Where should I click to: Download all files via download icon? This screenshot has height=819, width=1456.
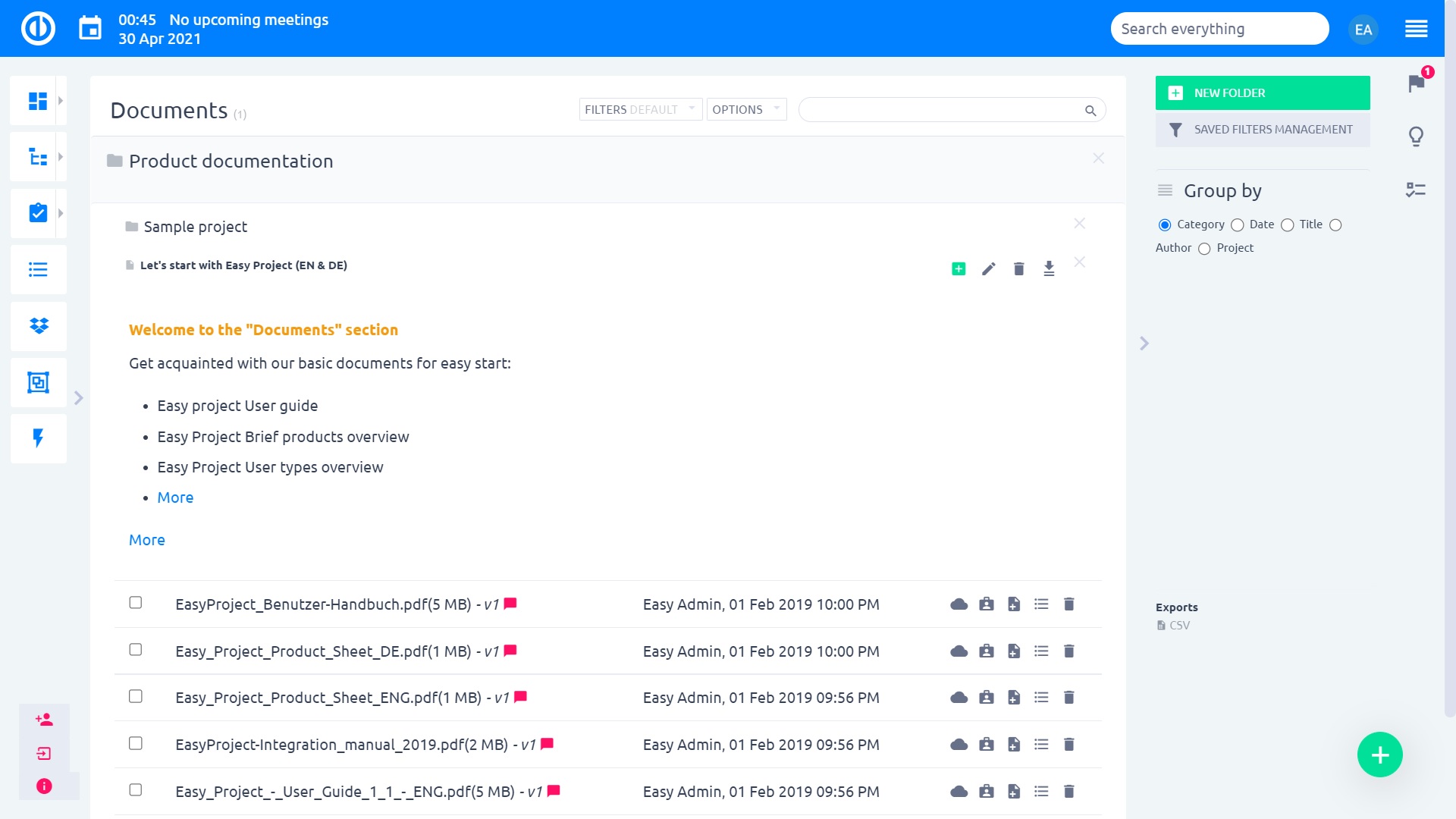click(x=1049, y=269)
